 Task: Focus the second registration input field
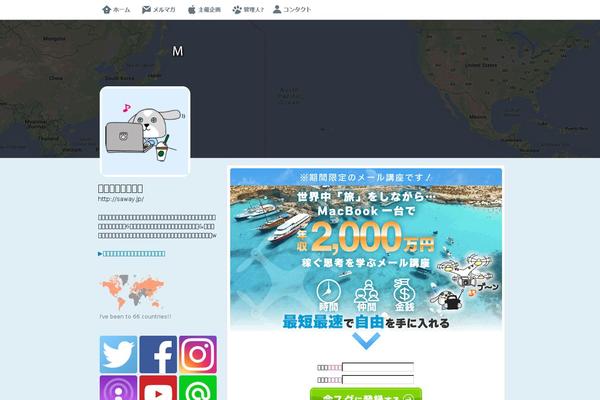tap(378, 380)
